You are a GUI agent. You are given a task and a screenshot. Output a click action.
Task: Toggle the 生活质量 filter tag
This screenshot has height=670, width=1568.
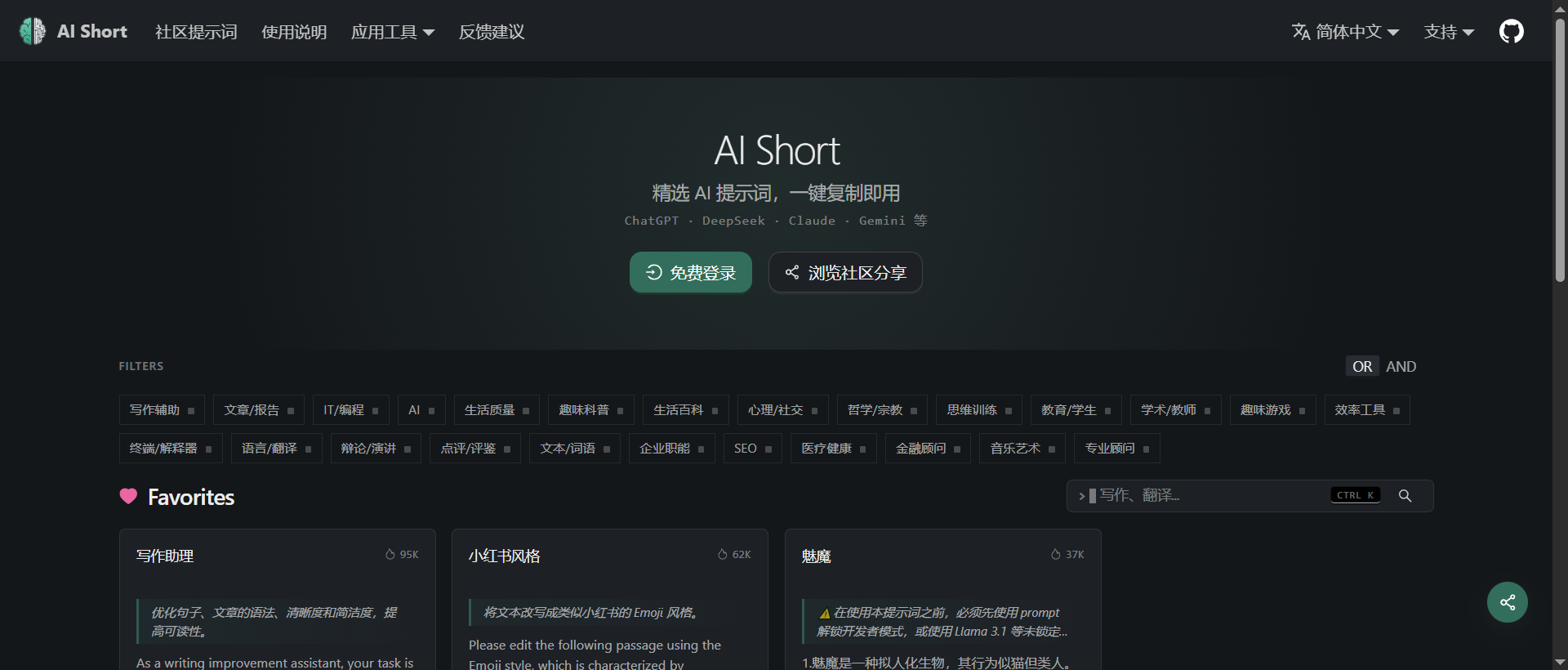pos(497,410)
